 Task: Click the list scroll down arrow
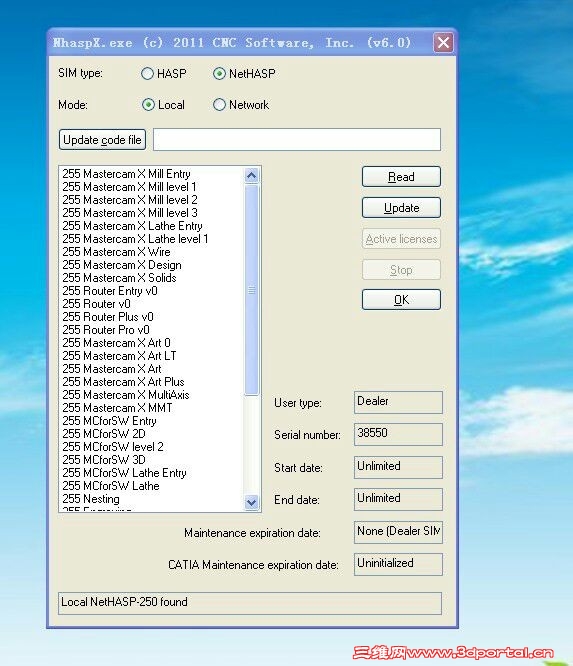(252, 503)
